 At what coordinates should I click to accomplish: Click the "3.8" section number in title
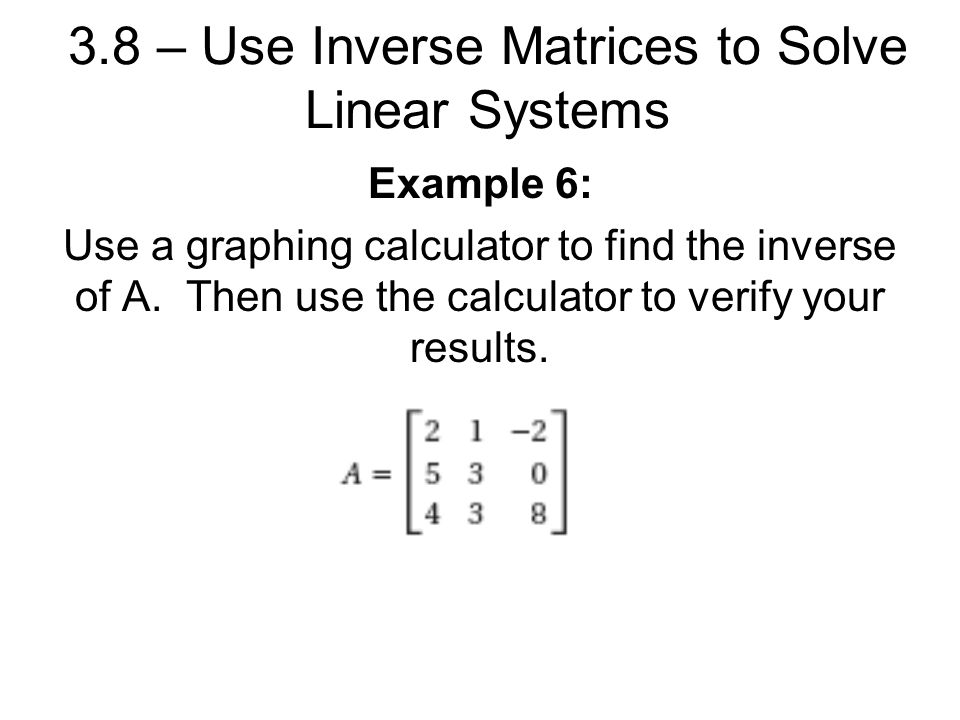tap(105, 47)
